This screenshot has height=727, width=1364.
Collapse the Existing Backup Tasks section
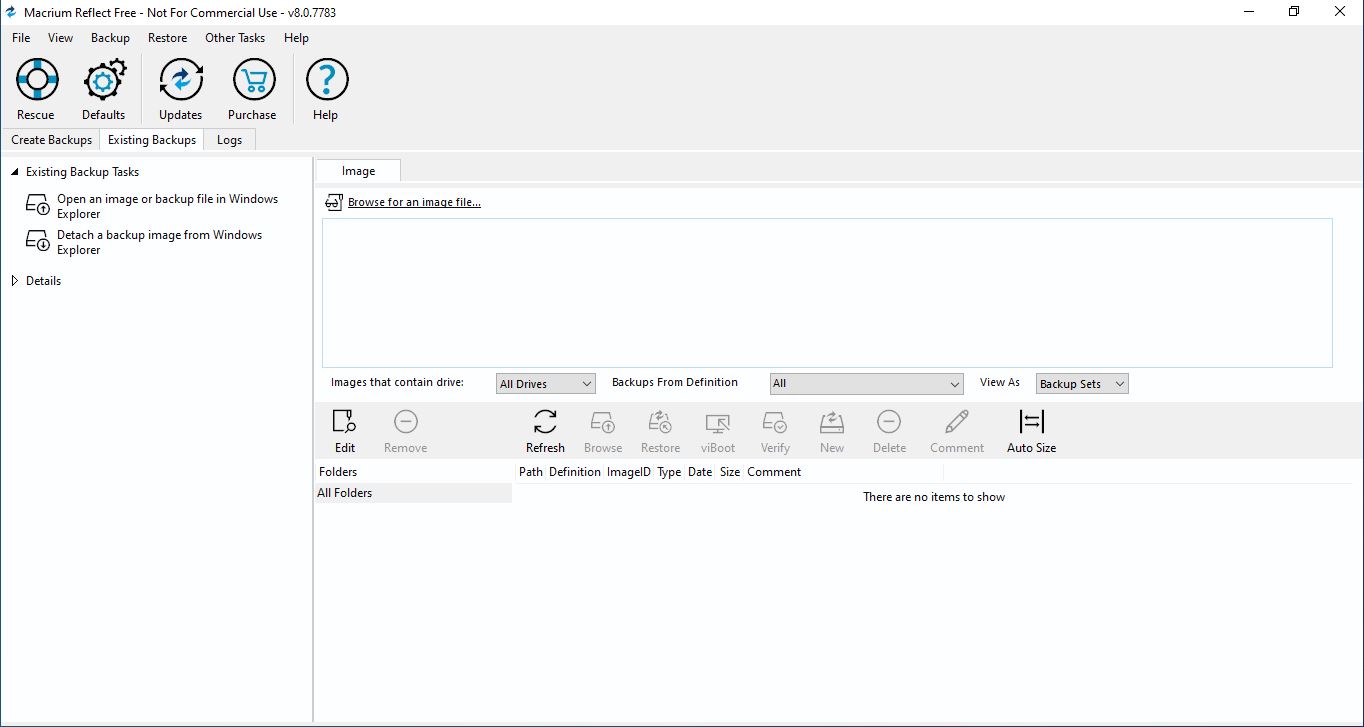coord(14,172)
